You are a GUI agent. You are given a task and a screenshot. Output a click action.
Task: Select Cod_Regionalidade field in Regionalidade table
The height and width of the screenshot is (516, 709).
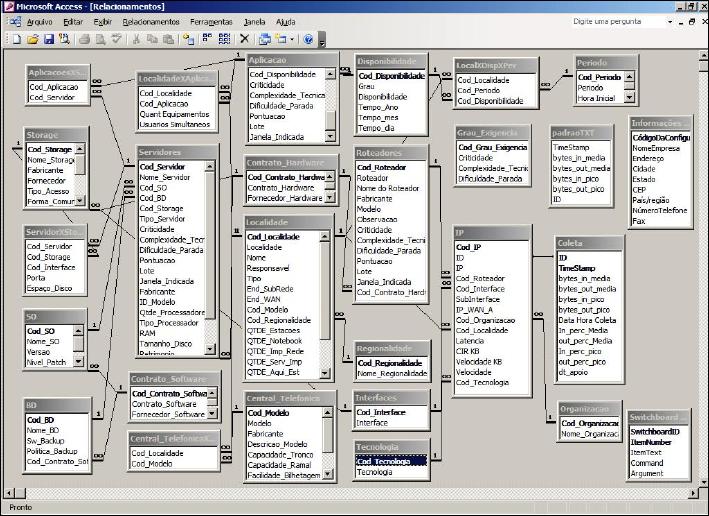[x=392, y=363]
